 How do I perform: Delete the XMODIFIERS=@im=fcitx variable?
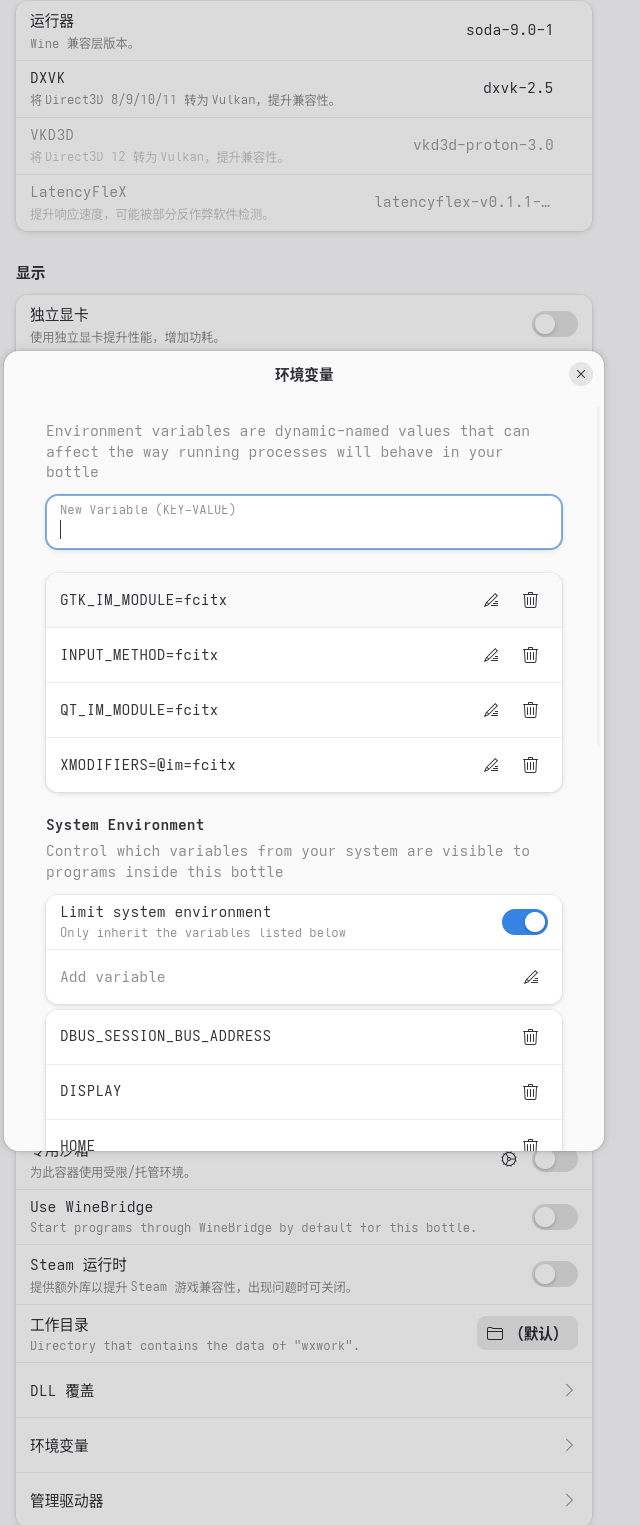click(531, 765)
